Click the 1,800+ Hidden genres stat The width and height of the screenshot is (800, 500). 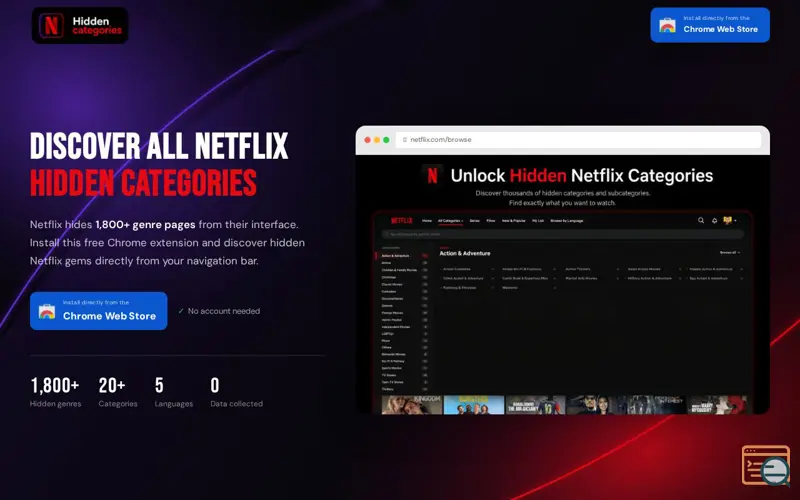[55, 392]
